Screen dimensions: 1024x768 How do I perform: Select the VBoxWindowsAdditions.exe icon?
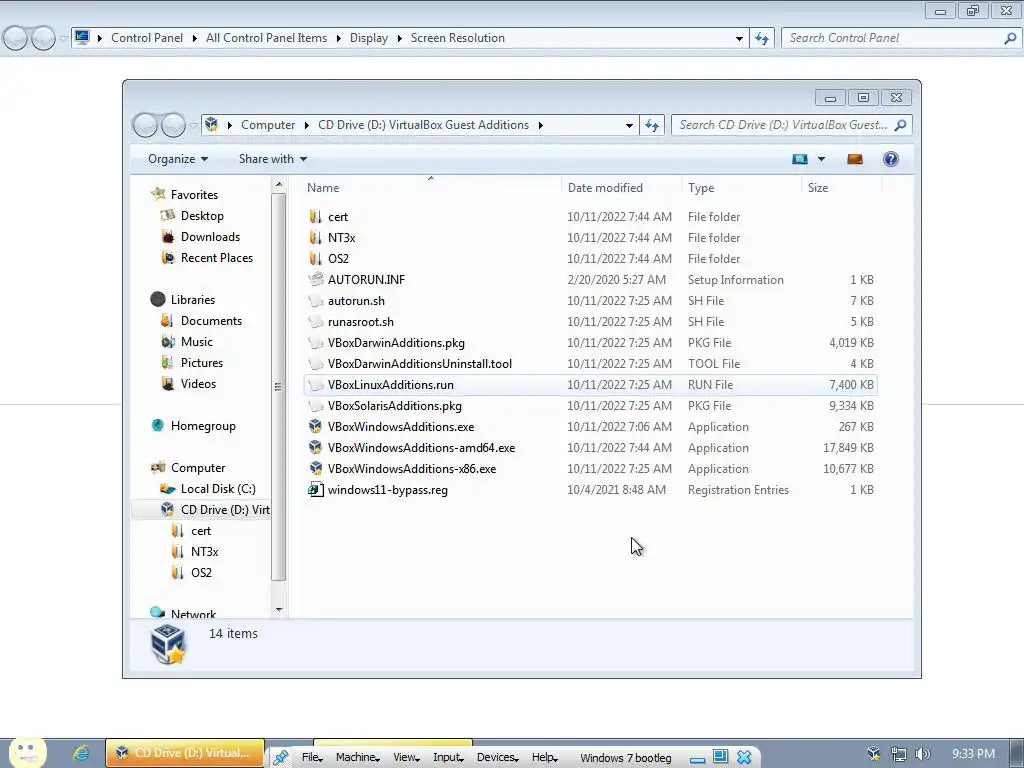coord(315,426)
